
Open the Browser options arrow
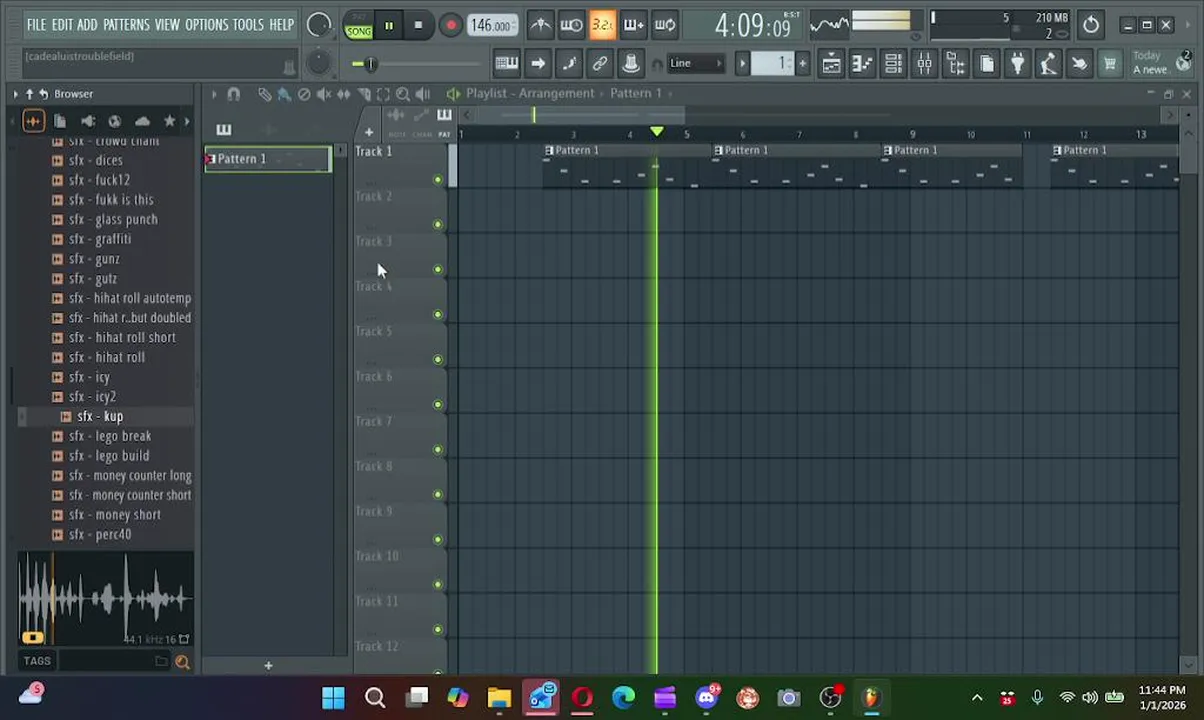click(15, 94)
